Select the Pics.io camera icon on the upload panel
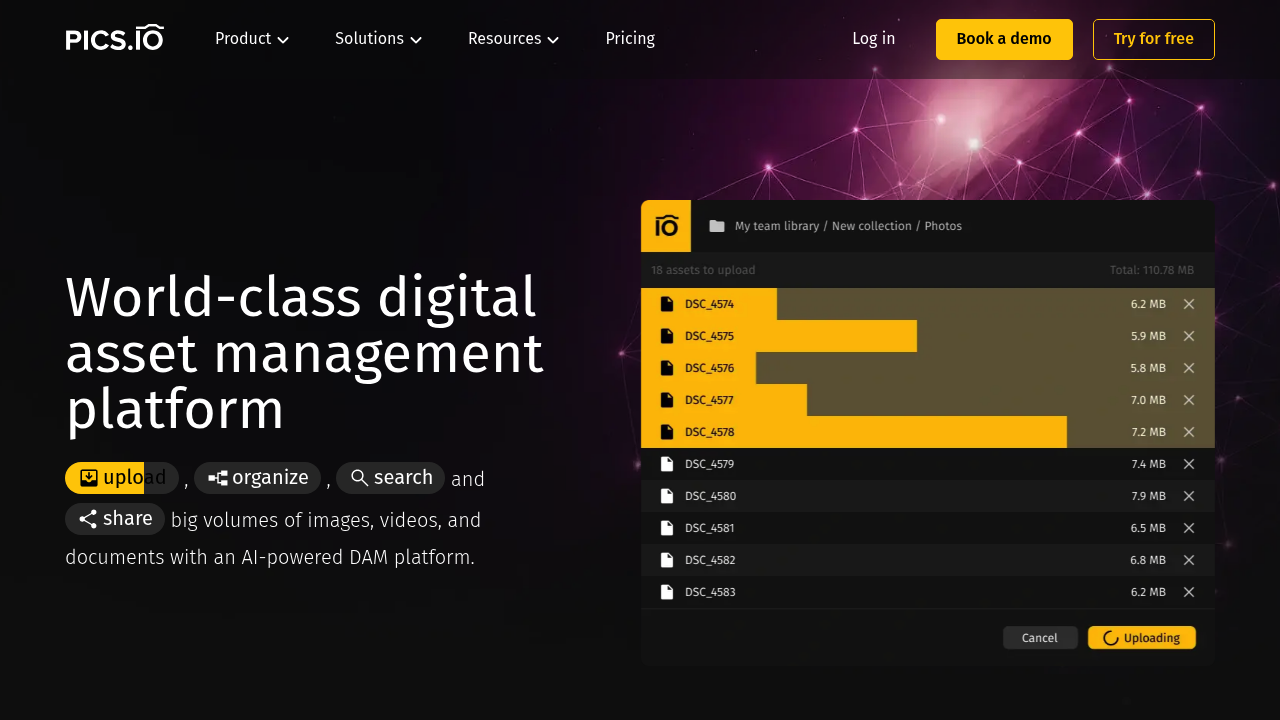Image resolution: width=1280 pixels, height=720 pixels. click(665, 226)
